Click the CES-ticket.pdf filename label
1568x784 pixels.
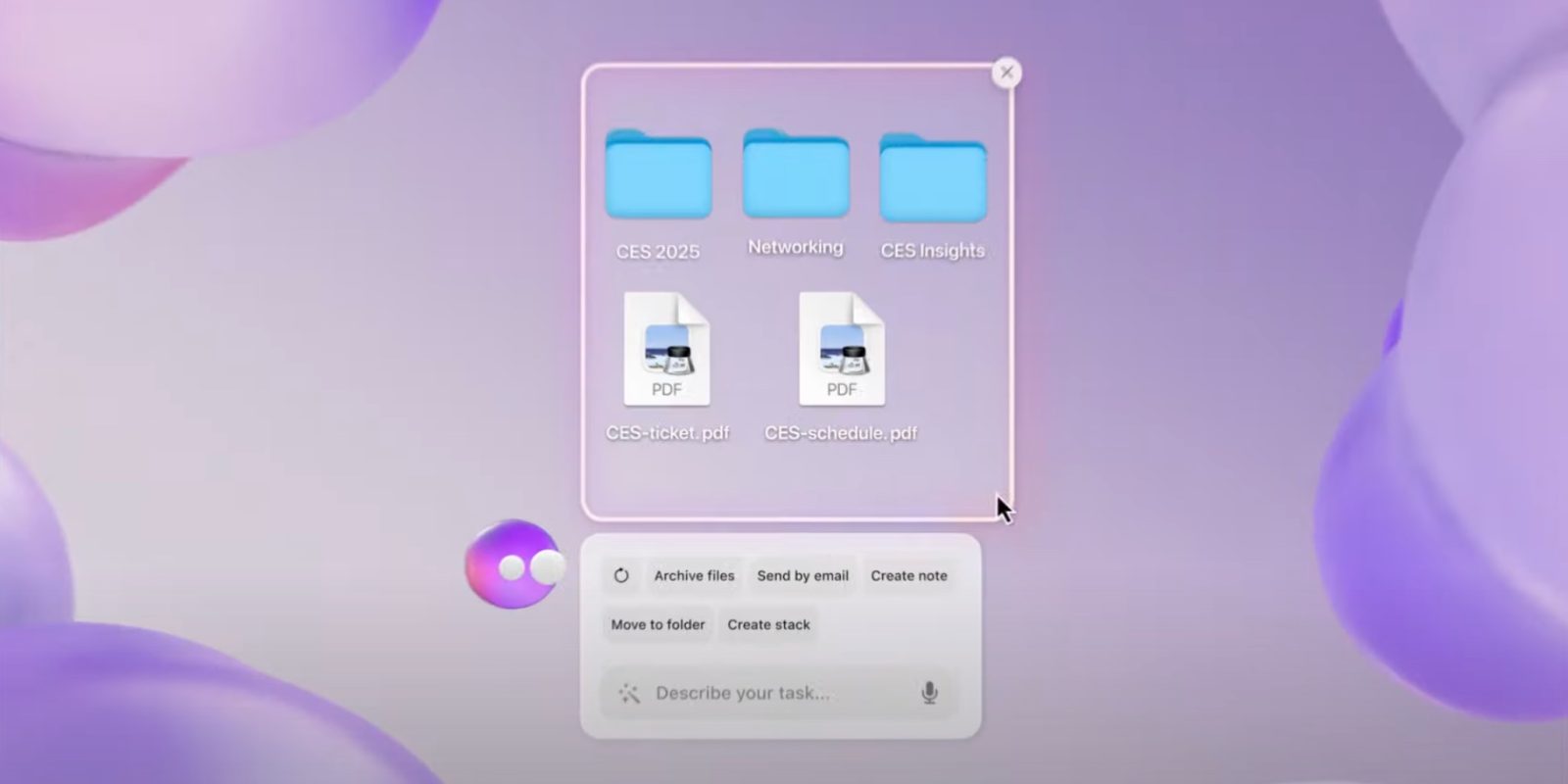667,433
